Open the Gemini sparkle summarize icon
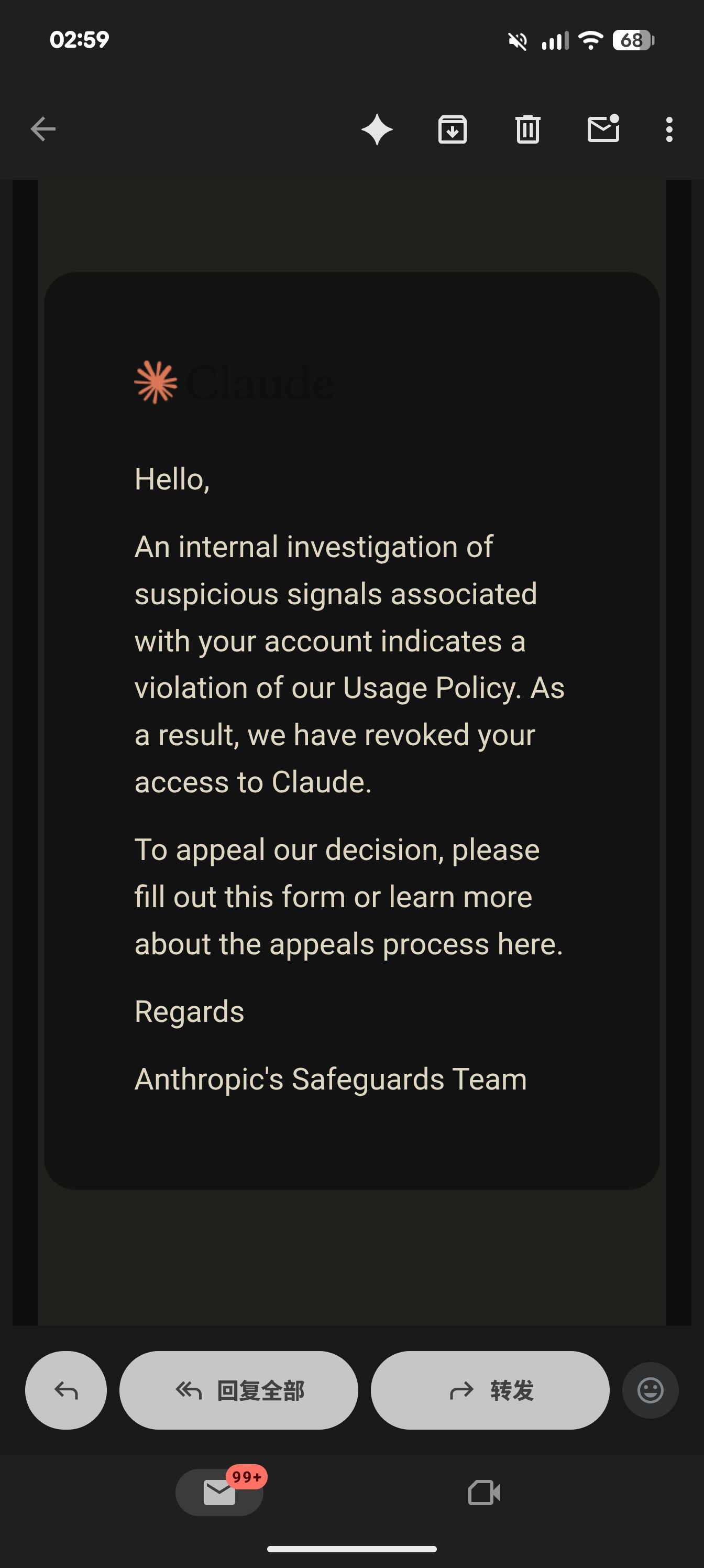Viewport: 704px width, 1568px height. 377,129
